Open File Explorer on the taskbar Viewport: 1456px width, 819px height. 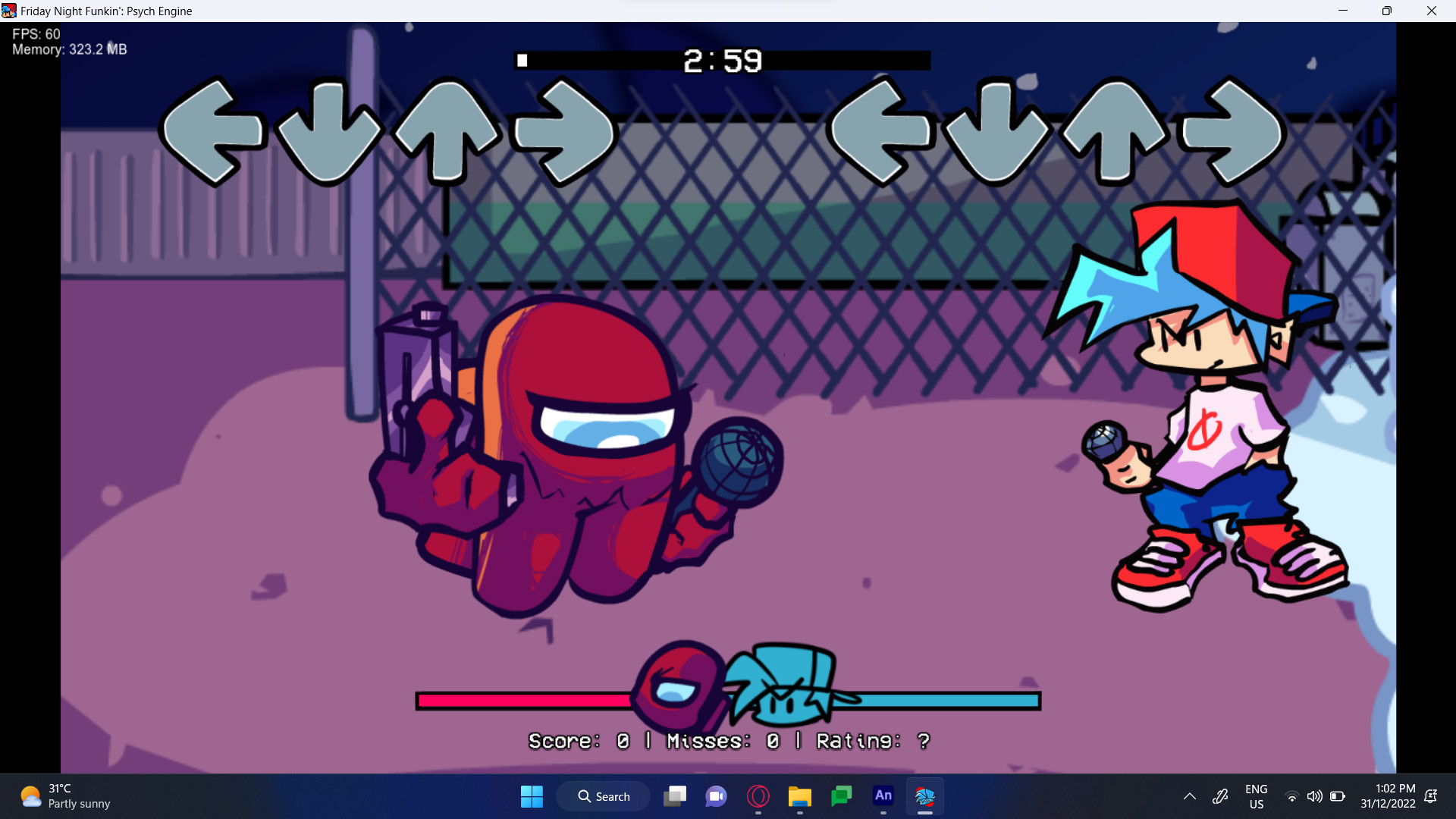click(x=800, y=796)
